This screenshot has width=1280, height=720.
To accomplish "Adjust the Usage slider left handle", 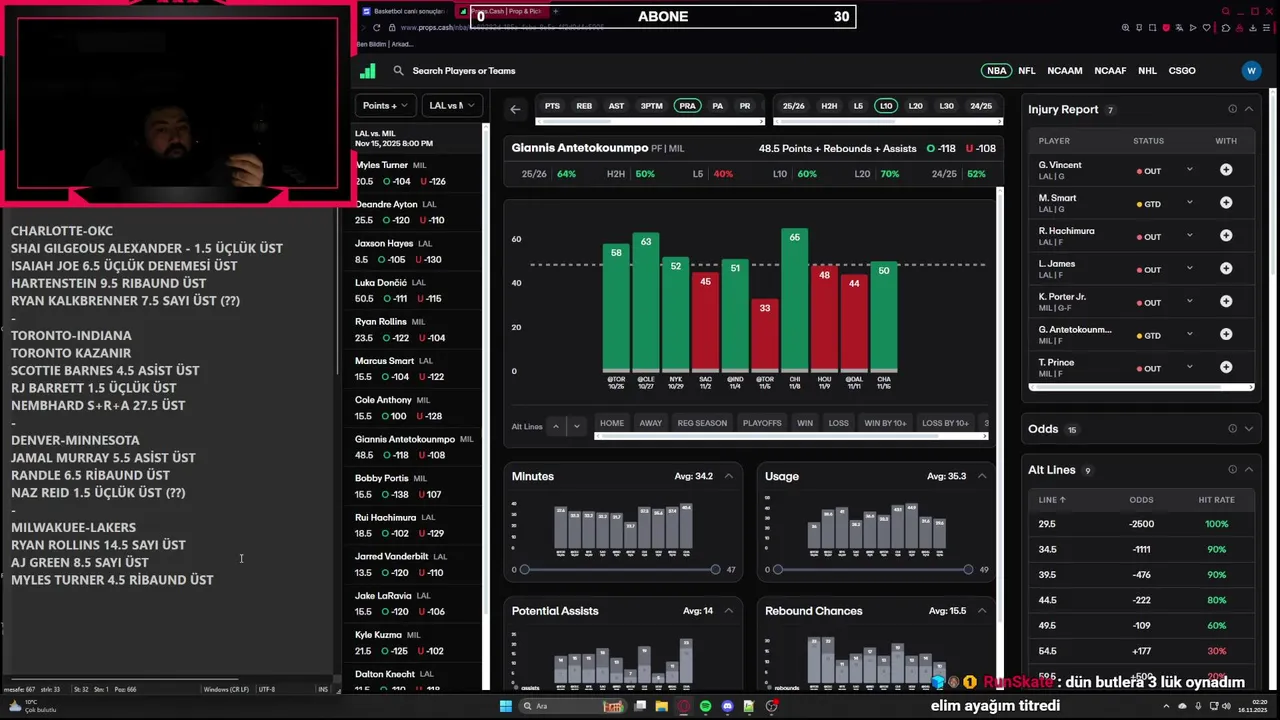I will (x=778, y=569).
